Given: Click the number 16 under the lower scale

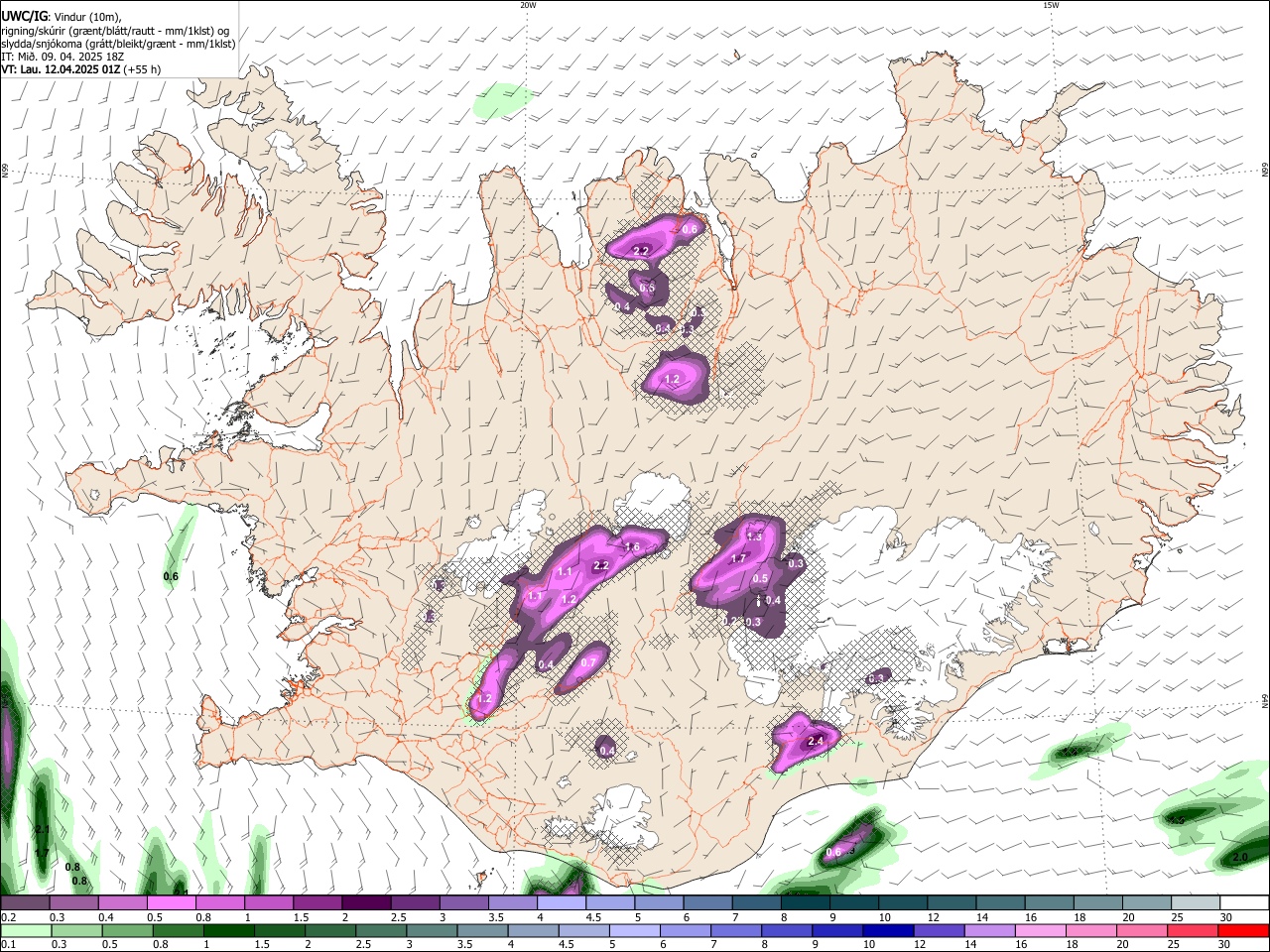Looking at the screenshot, I should click(x=1020, y=945).
